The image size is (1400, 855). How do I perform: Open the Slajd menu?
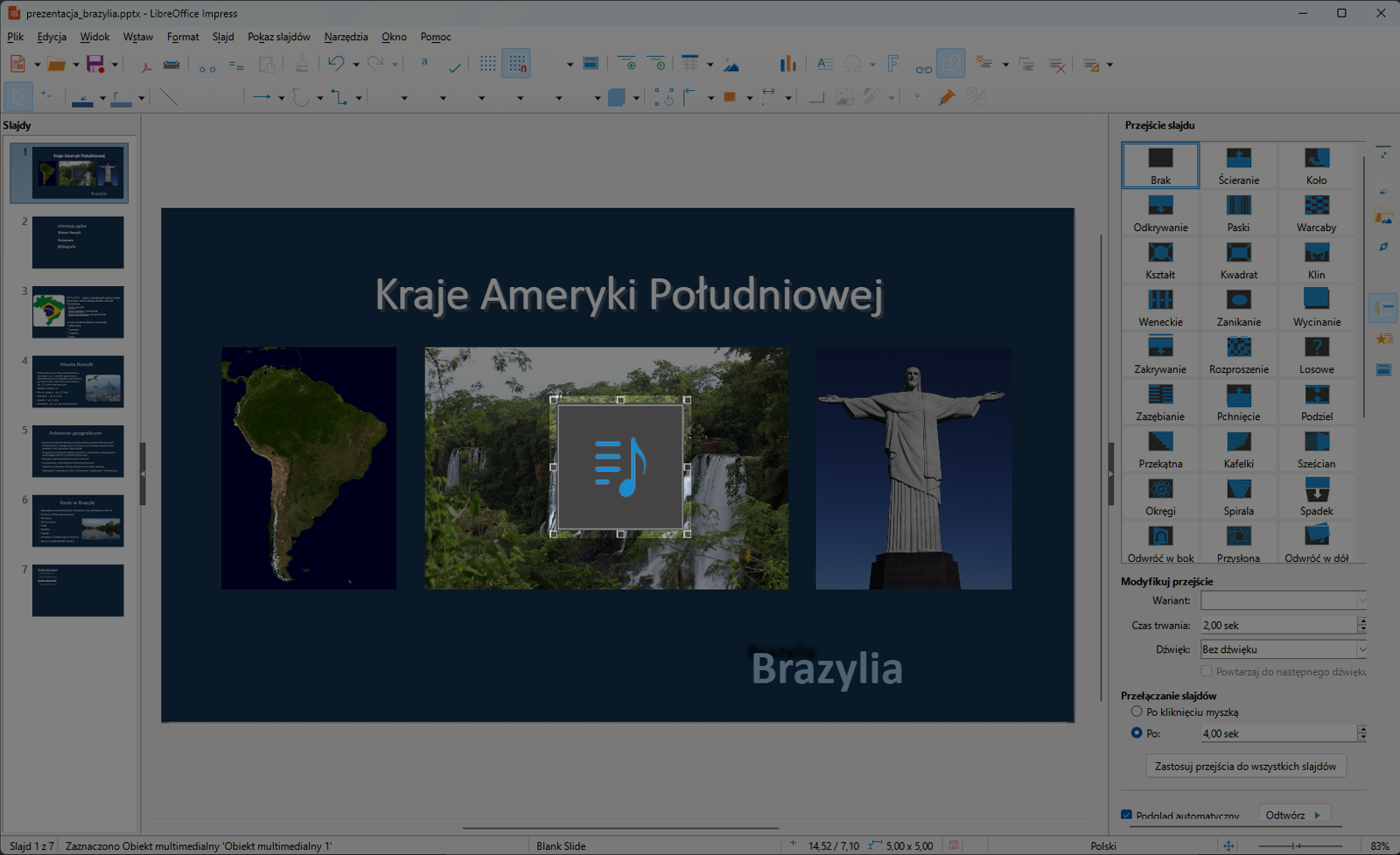point(222,37)
